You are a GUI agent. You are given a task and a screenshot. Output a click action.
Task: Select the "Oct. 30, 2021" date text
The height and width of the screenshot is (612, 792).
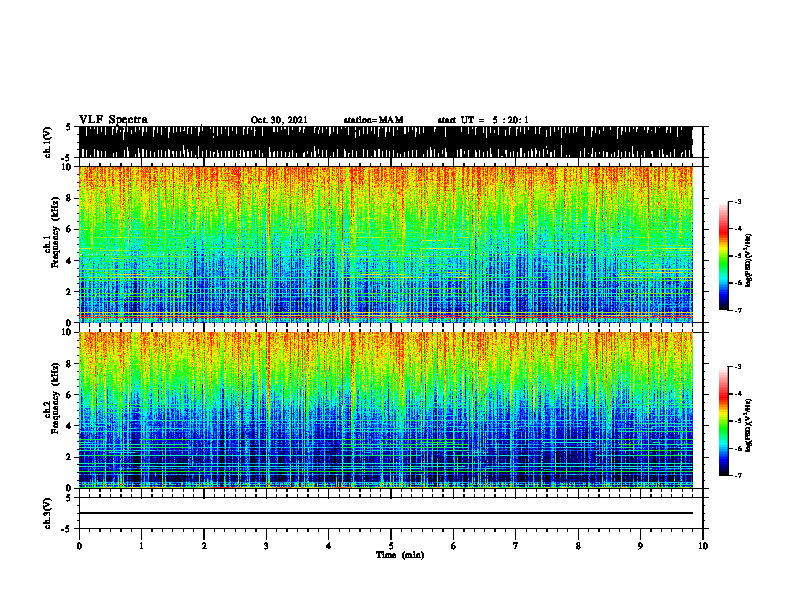click(279, 120)
